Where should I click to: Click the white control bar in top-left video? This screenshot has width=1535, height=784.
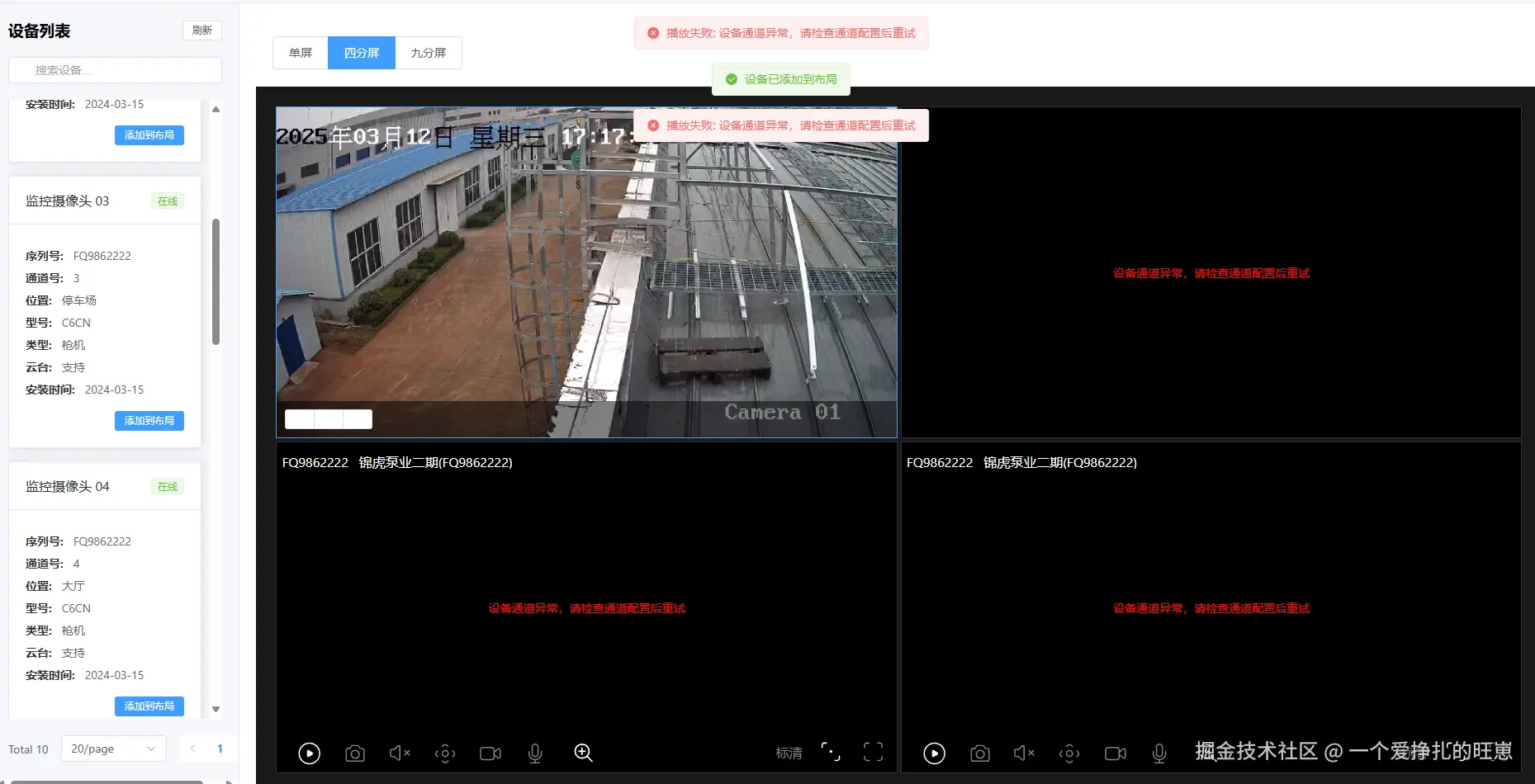pyautogui.click(x=329, y=419)
